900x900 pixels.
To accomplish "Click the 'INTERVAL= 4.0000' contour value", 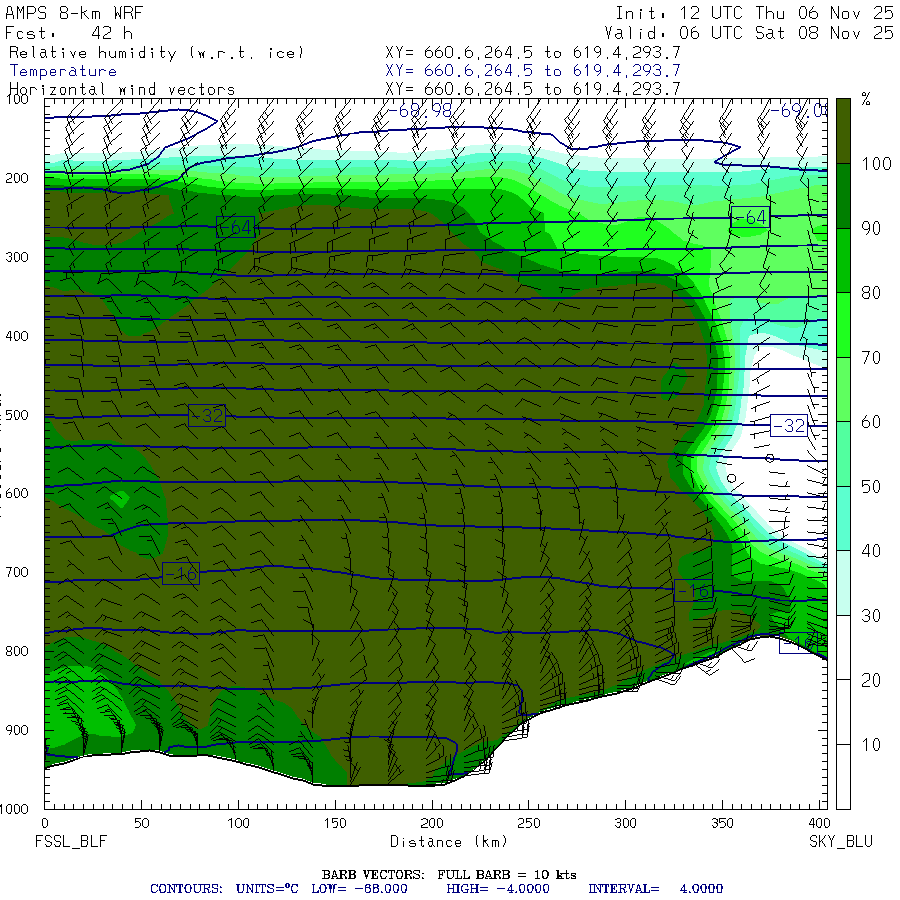I will coord(655,889).
